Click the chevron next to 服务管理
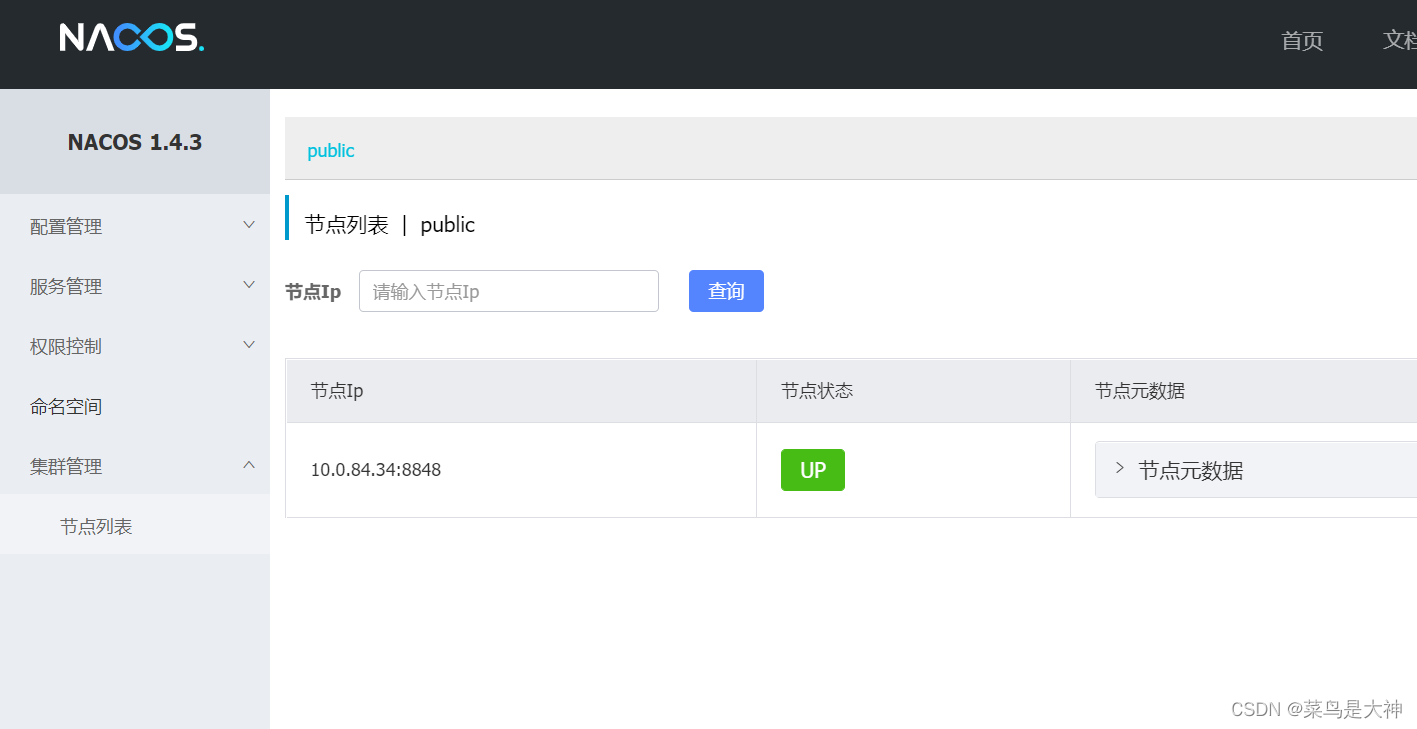Screen dimensions: 1417x729 pos(249,285)
